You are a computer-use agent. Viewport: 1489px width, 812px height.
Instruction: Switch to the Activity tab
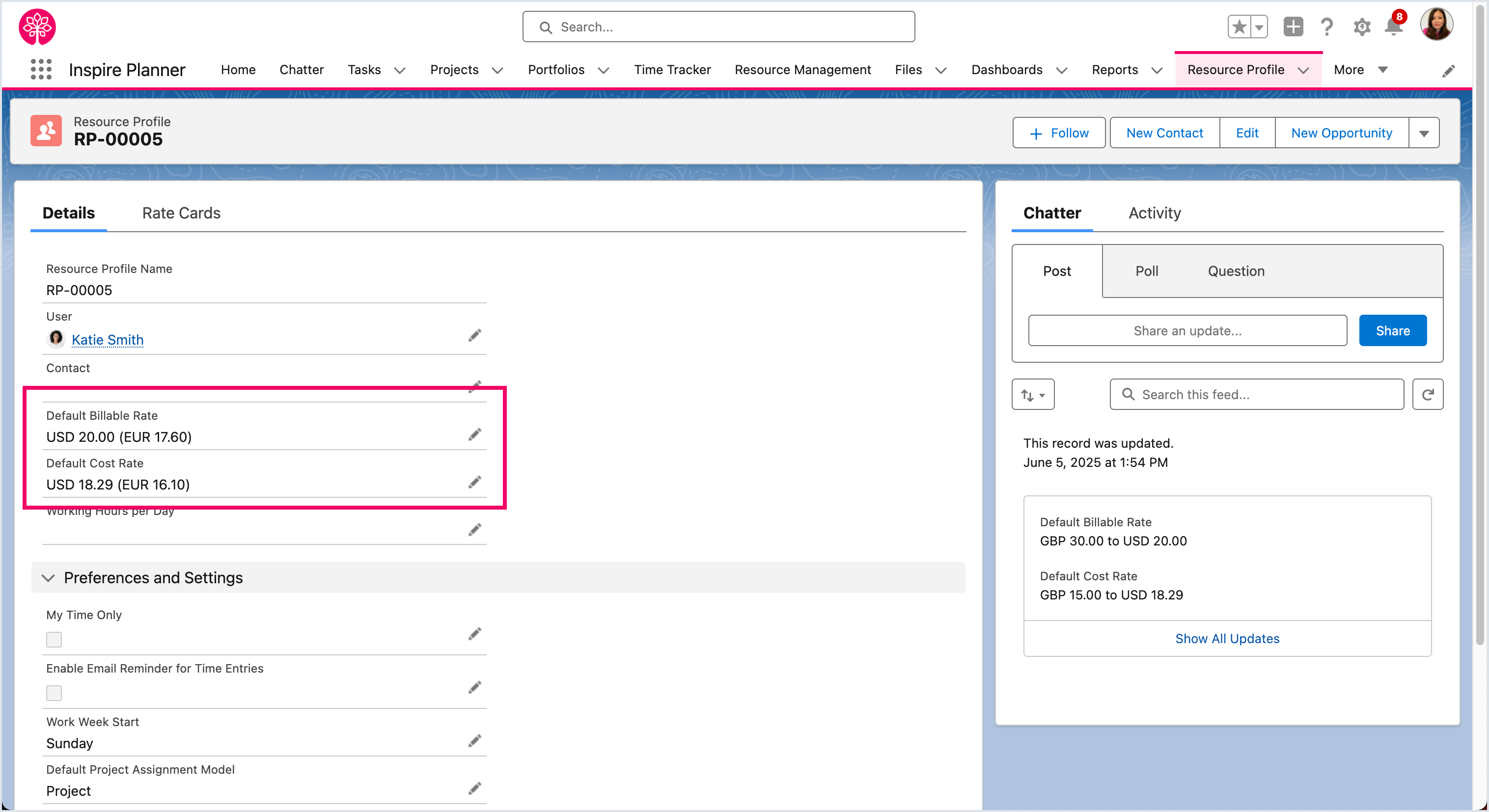[1155, 213]
